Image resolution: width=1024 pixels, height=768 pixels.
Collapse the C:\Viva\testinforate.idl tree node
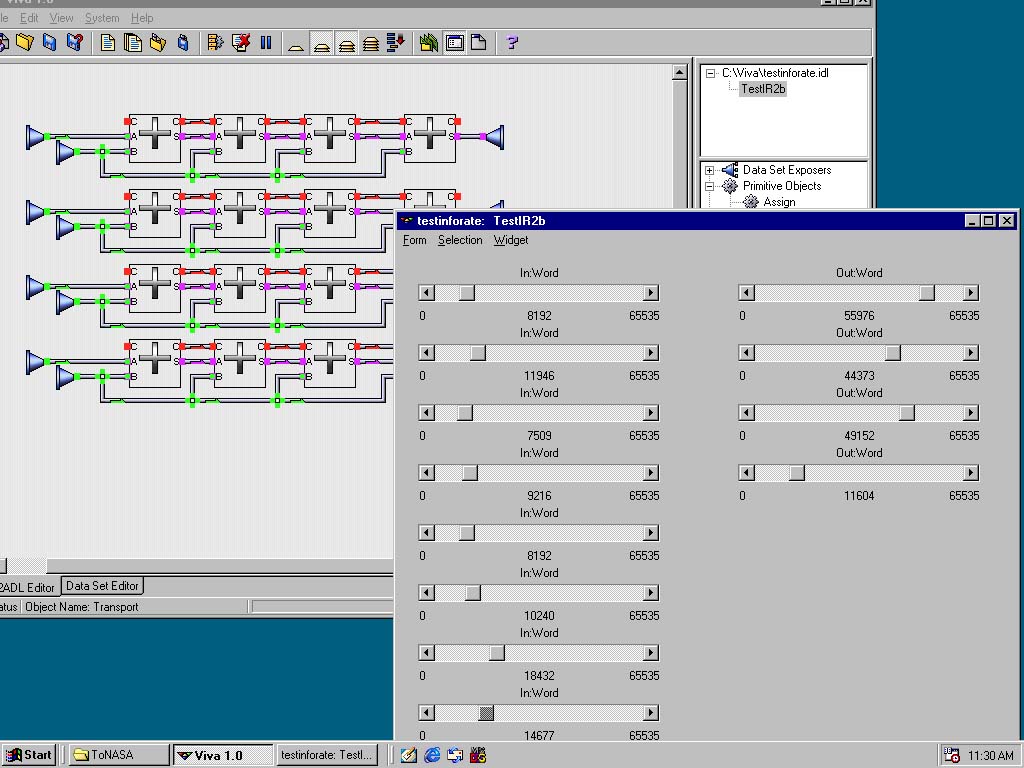point(710,73)
